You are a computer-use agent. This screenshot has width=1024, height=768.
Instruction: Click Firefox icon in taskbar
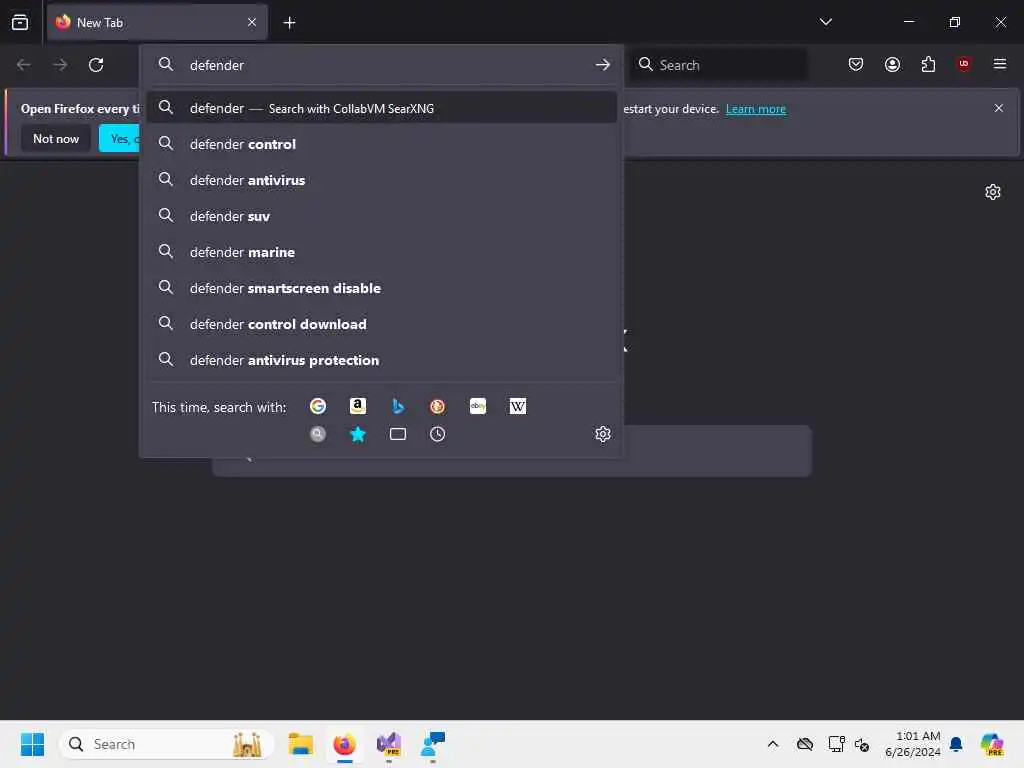[x=345, y=744]
